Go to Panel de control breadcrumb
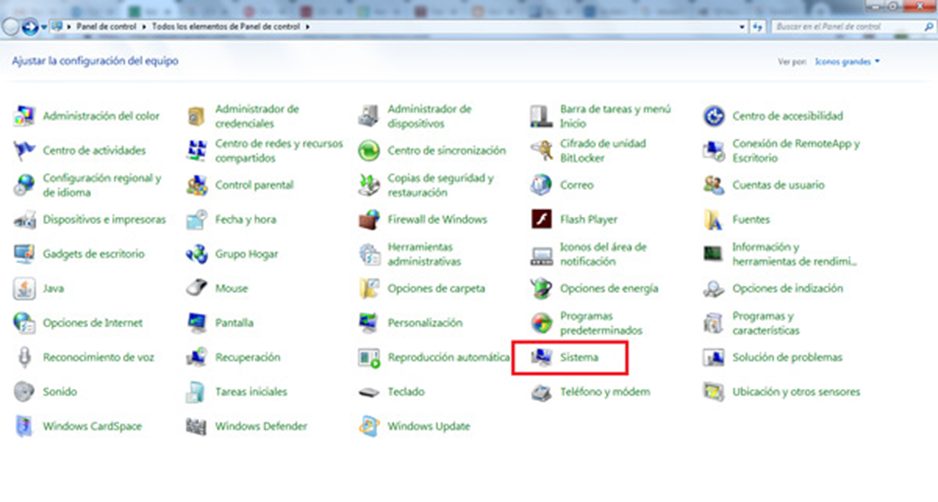 coord(106,27)
